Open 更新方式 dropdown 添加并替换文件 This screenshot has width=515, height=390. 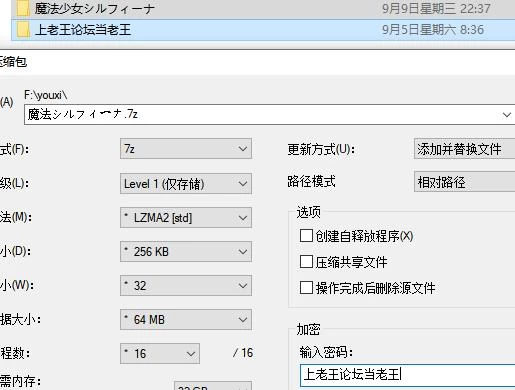464,149
